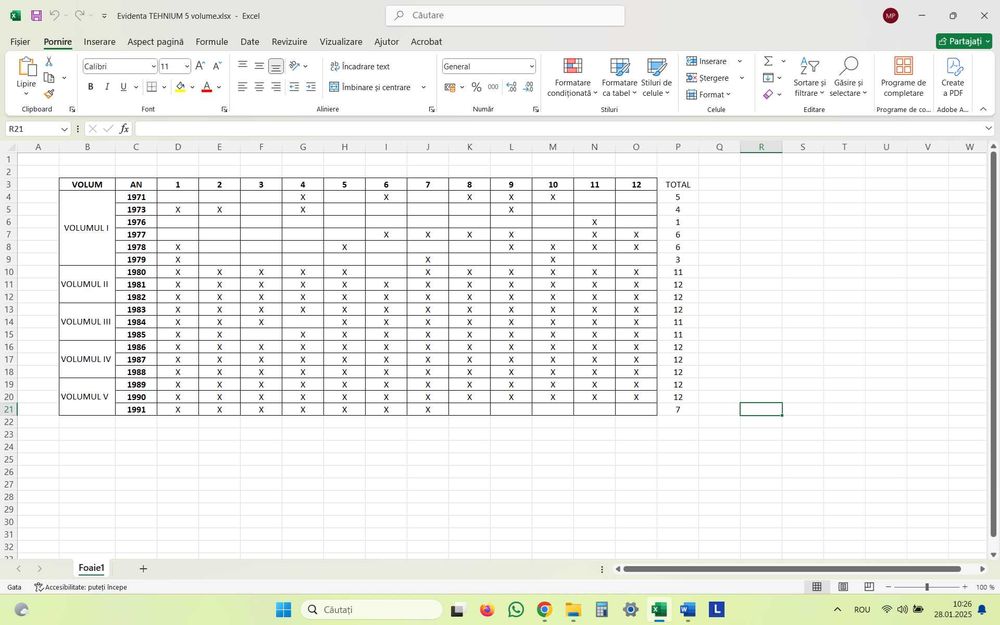1000x625 pixels.
Task: Click the Clear eraser icon in Editare
Action: [768, 94]
